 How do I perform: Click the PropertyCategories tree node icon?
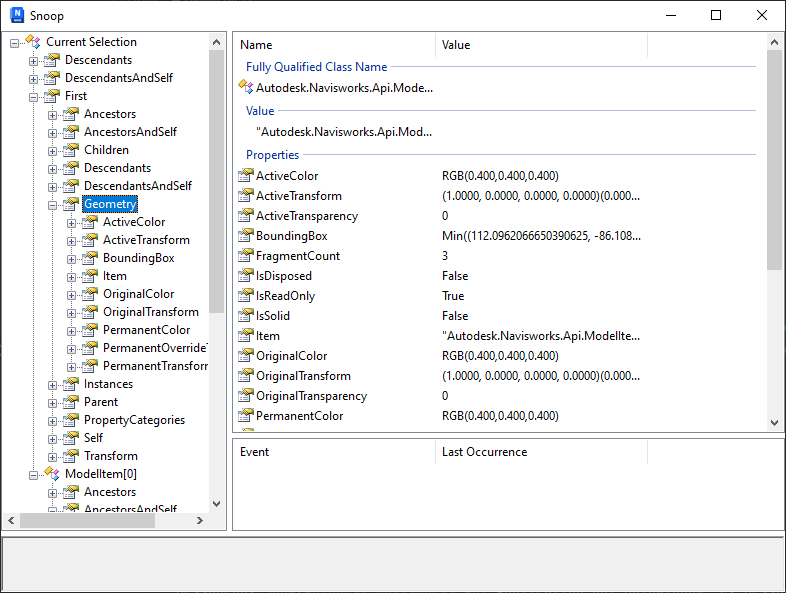(71, 420)
